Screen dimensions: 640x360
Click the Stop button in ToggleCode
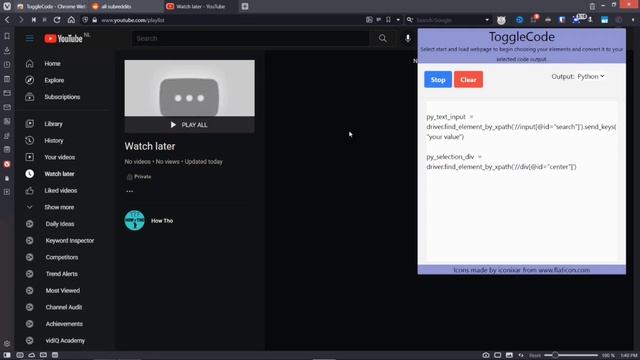438,80
